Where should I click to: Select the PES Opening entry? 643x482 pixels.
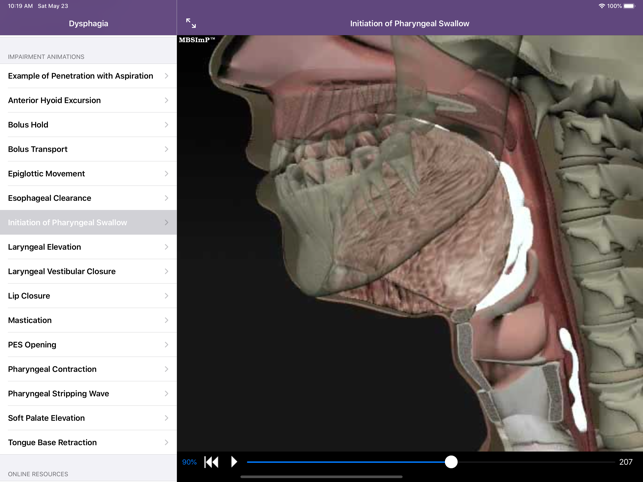point(32,345)
